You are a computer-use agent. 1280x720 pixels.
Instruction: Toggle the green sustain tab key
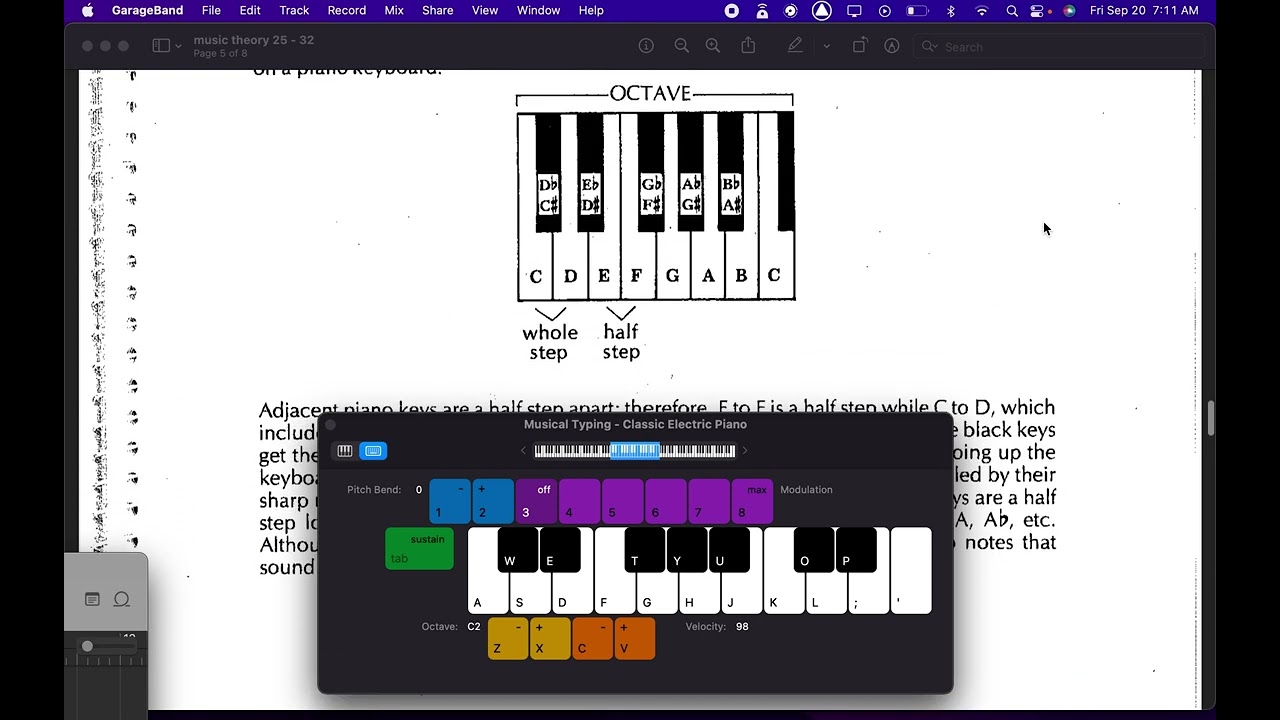(419, 549)
